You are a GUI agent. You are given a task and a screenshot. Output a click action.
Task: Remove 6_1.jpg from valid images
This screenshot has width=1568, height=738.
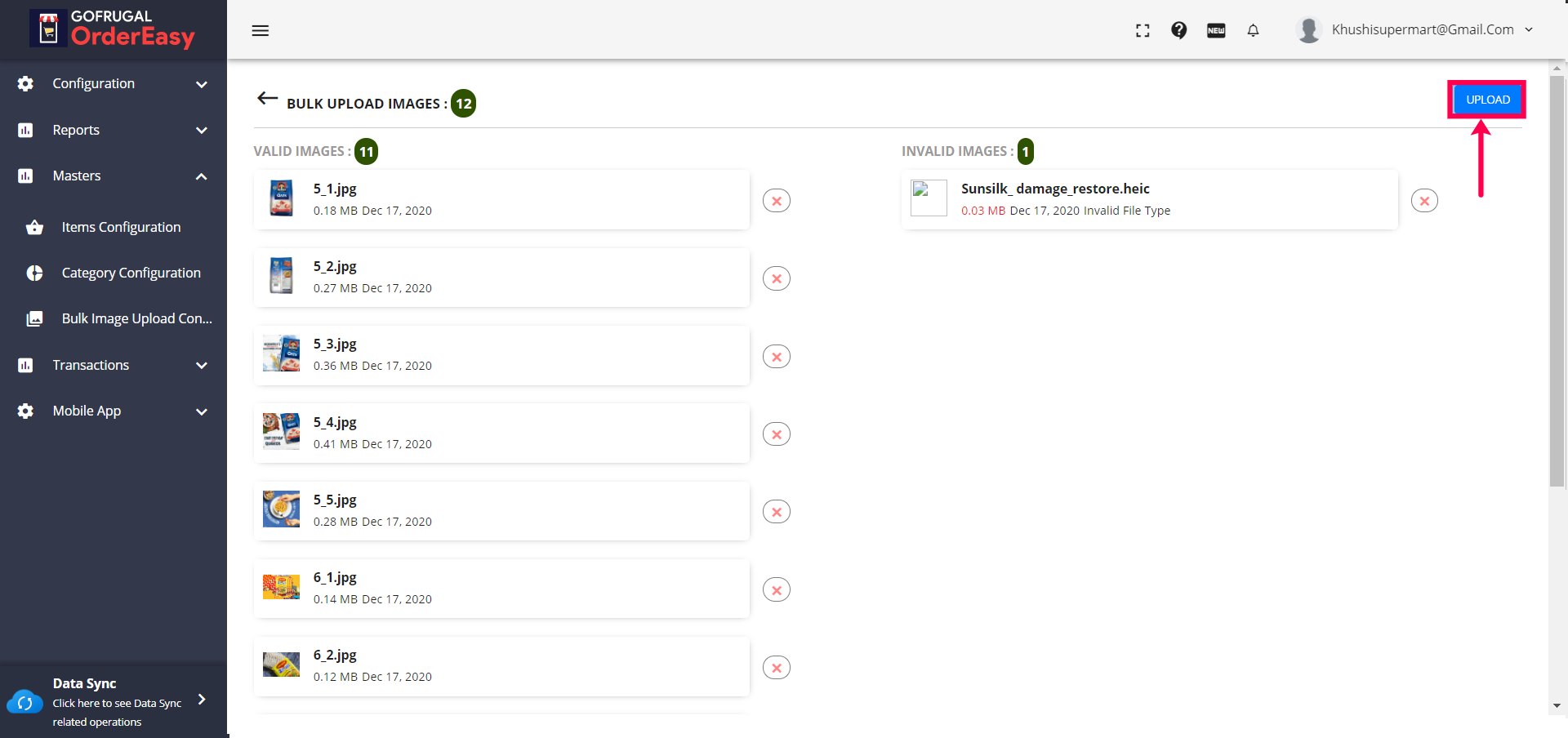pyautogui.click(x=777, y=590)
